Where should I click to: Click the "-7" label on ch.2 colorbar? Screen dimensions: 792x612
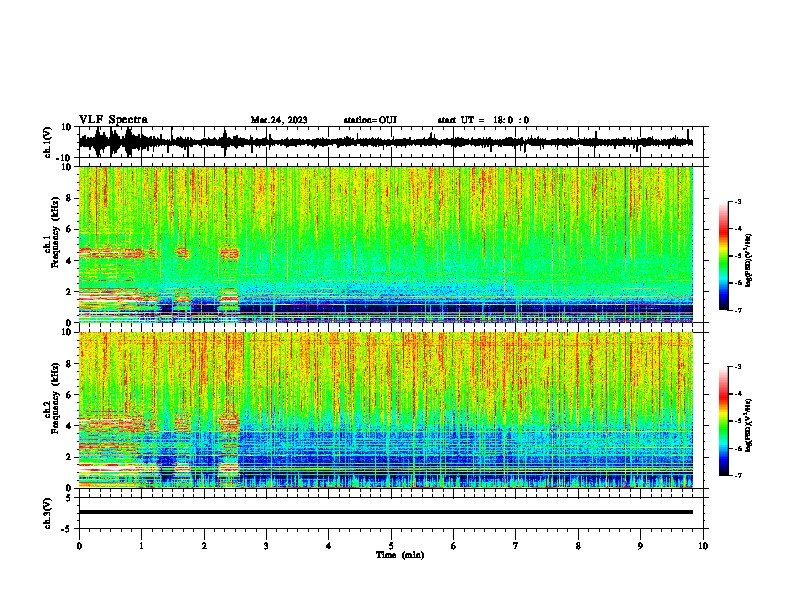coord(738,476)
